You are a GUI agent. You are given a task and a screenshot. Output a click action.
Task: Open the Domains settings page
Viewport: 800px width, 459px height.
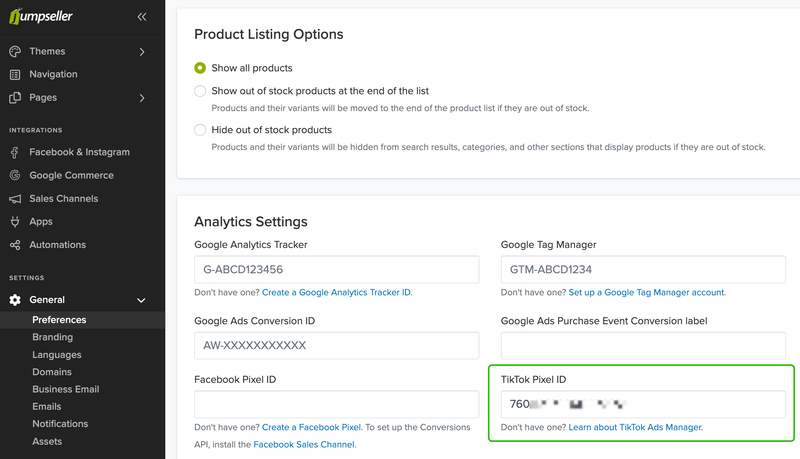[x=51, y=372]
